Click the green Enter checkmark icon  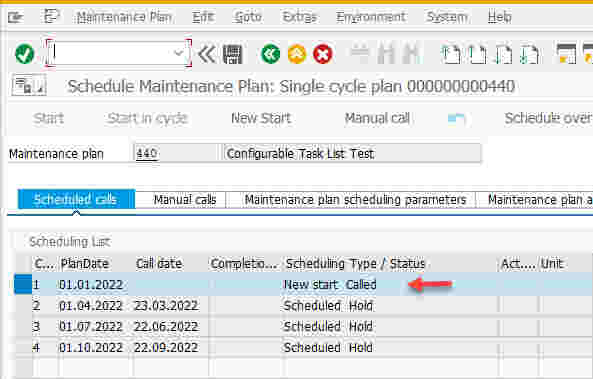(25, 54)
